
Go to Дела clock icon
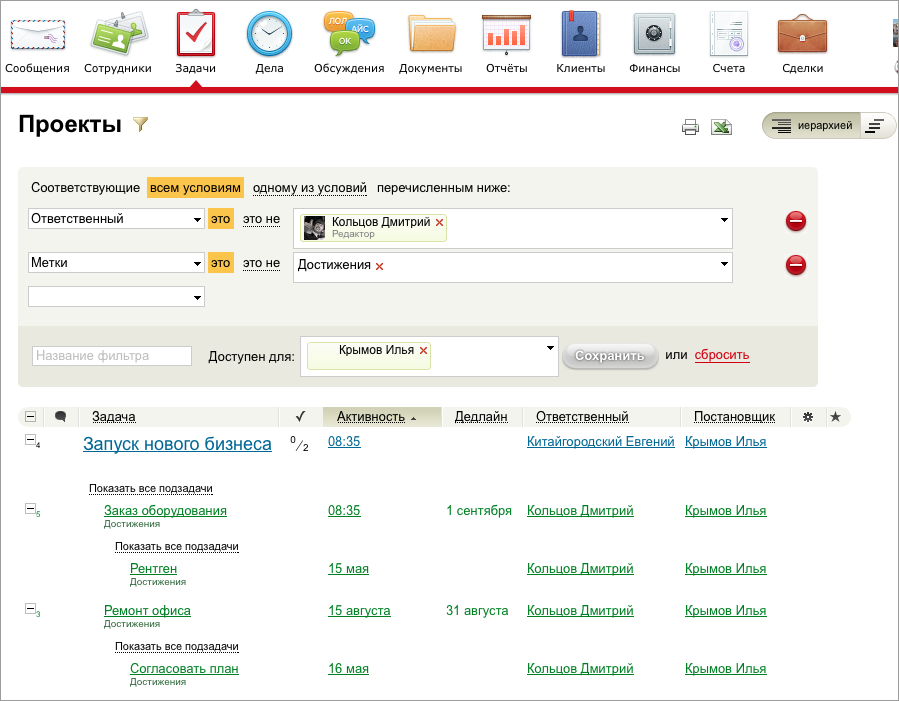(268, 36)
